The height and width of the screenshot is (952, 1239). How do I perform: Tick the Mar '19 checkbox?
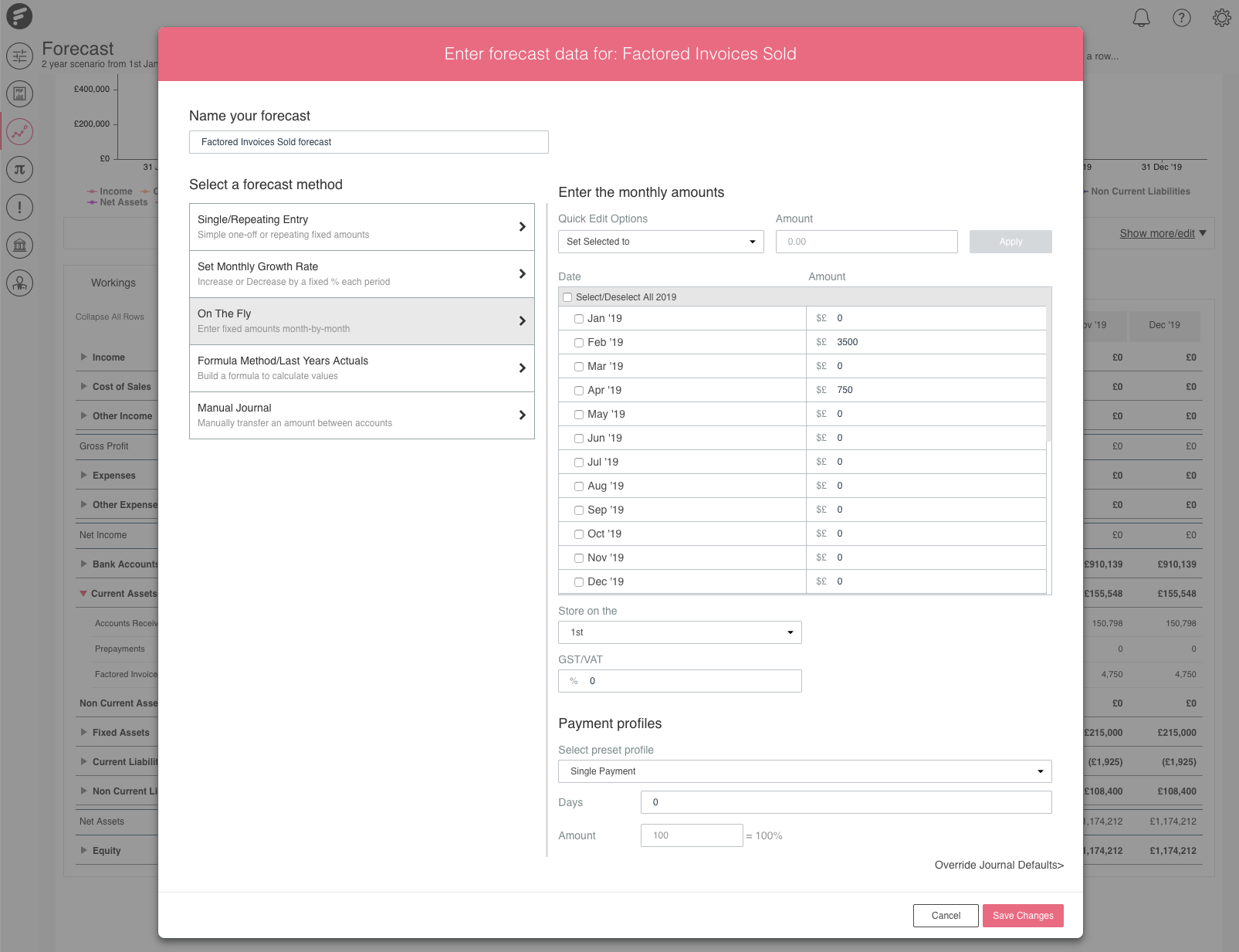(x=579, y=367)
